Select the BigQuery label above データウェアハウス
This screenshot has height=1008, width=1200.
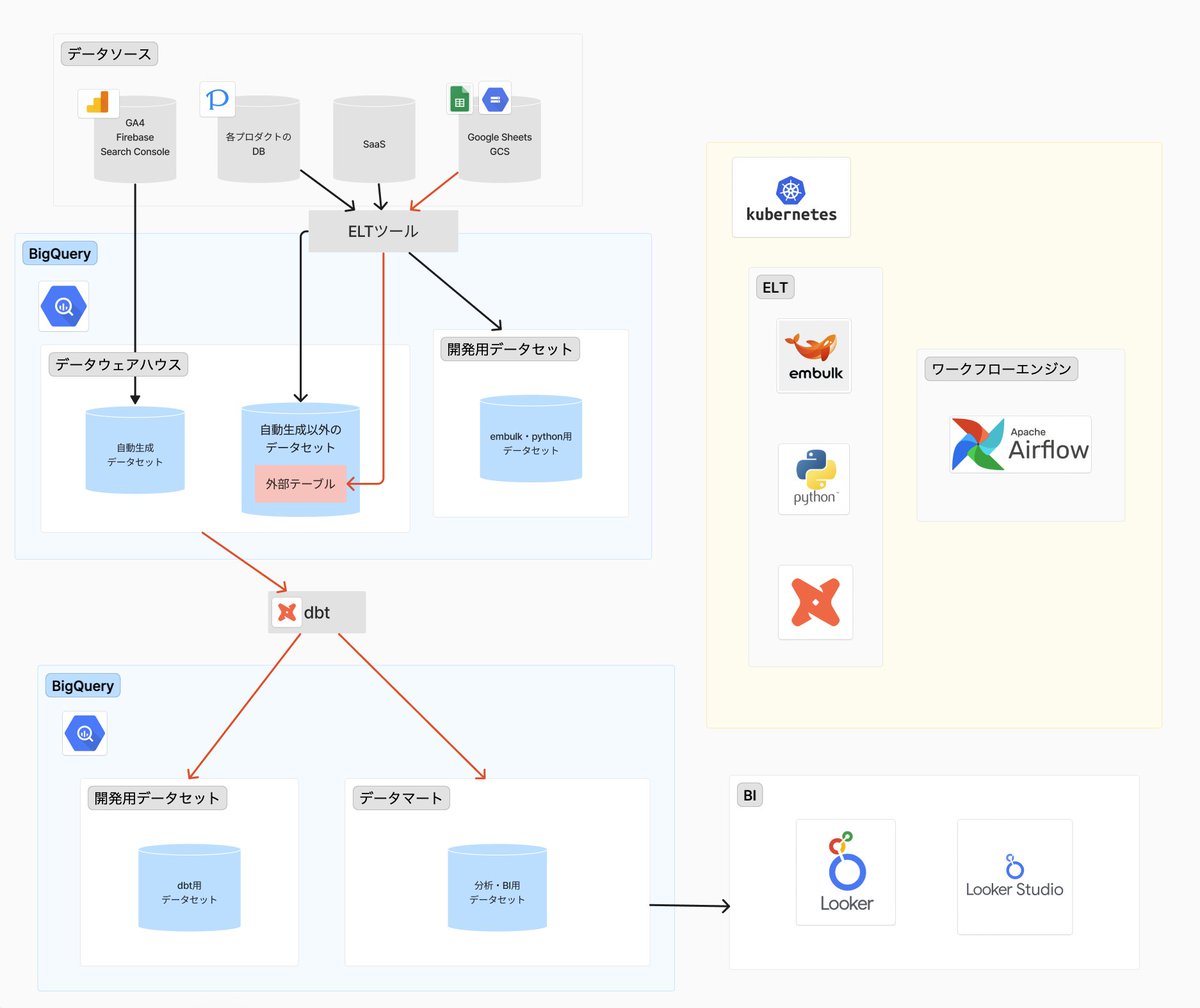[x=58, y=254]
